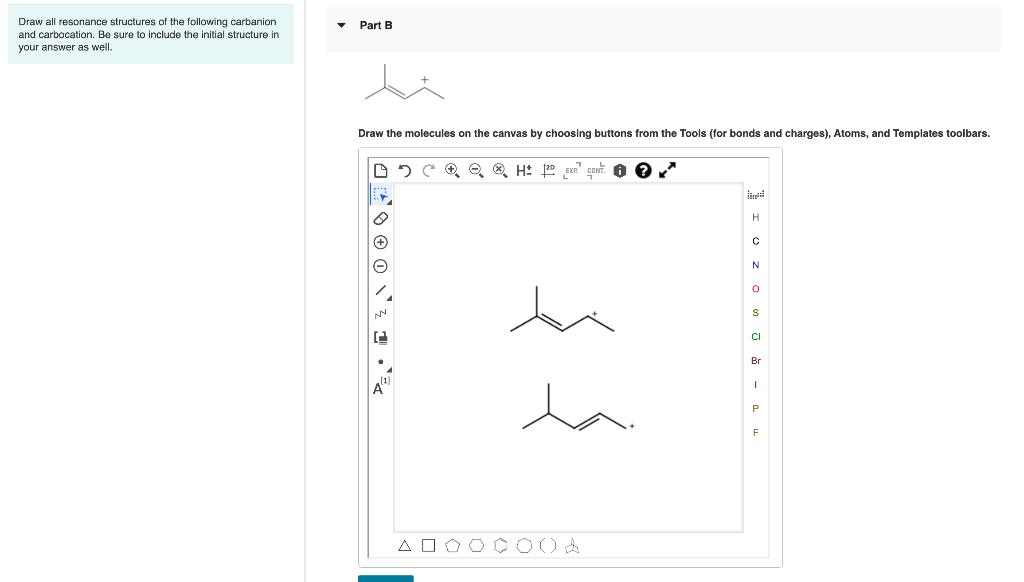
Task: Undo the last canvas action
Action: tap(404, 170)
